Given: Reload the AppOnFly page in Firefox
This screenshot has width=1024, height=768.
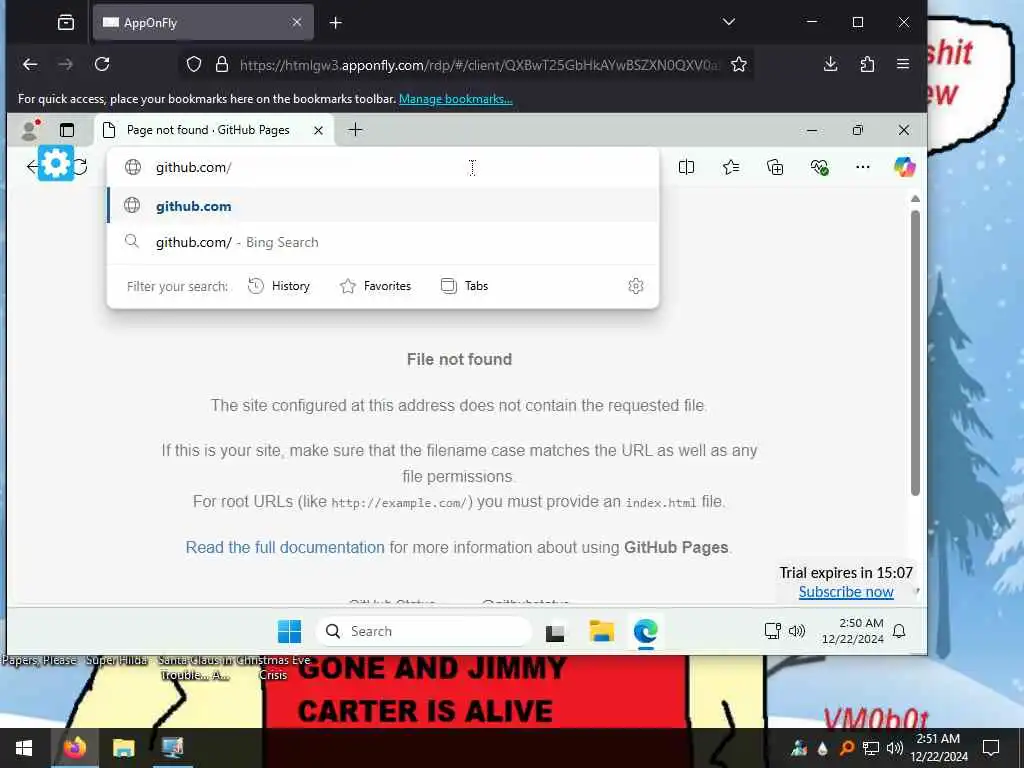Looking at the screenshot, I should point(102,64).
